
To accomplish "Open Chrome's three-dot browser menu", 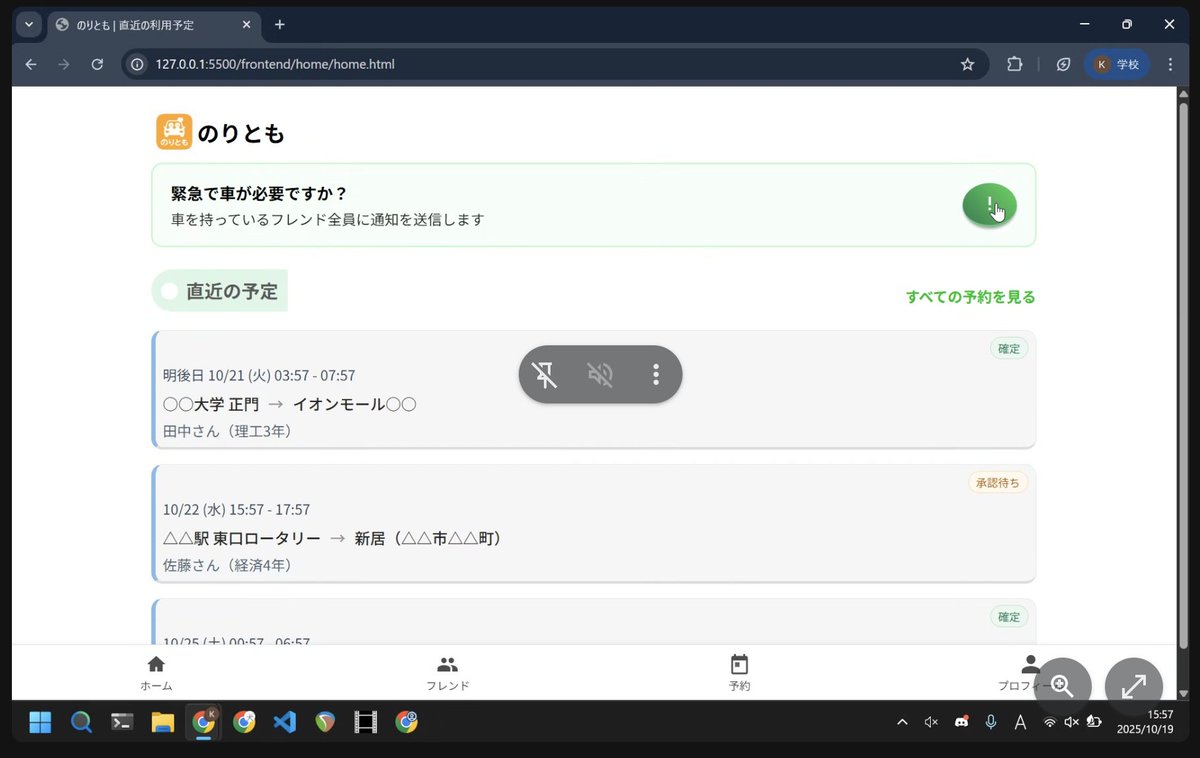I will pyautogui.click(x=1170, y=64).
